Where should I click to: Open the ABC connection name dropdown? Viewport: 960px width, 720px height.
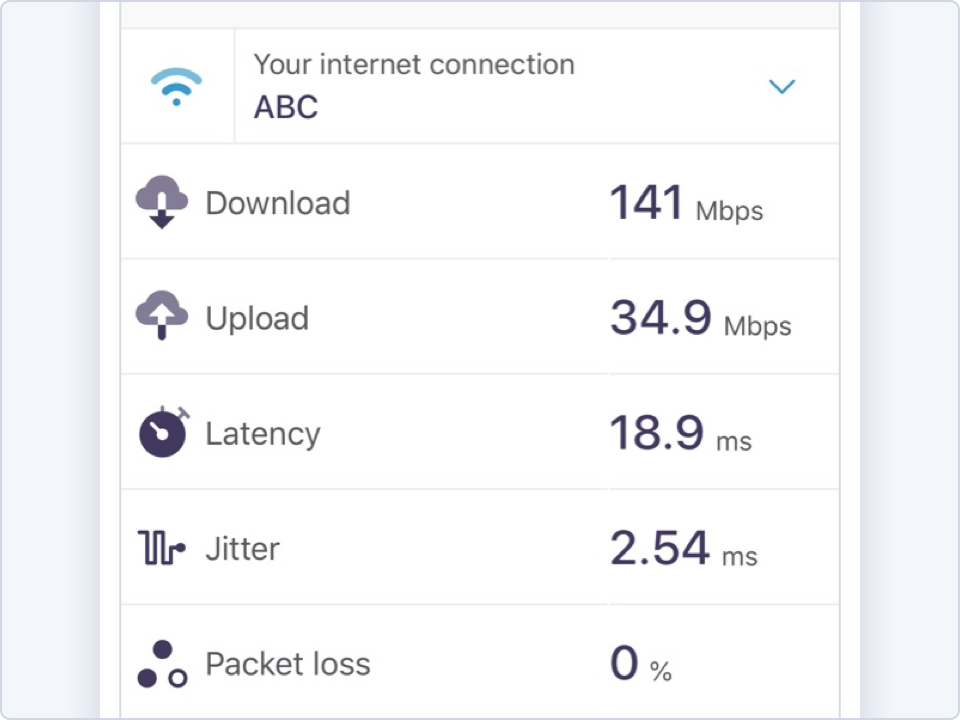point(286,107)
